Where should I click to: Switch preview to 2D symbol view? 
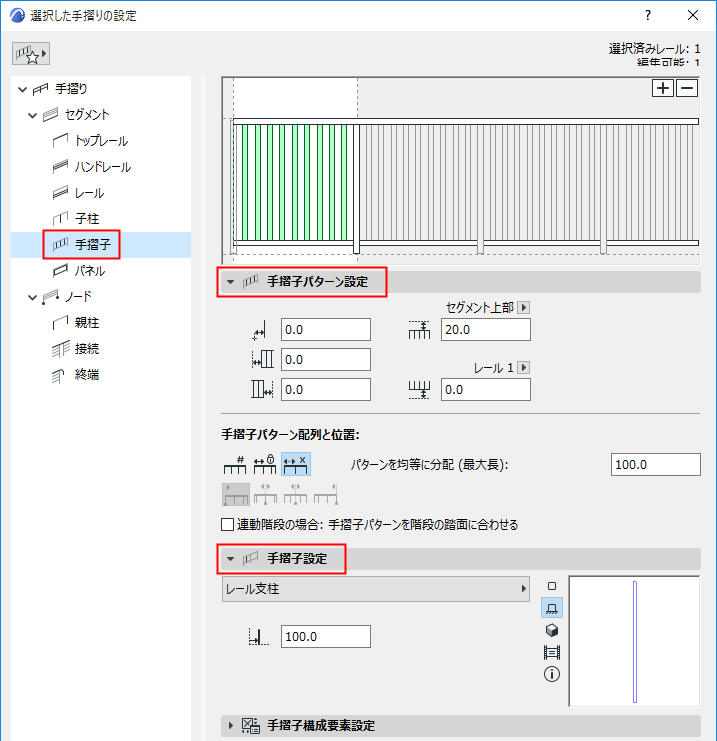tap(552, 586)
